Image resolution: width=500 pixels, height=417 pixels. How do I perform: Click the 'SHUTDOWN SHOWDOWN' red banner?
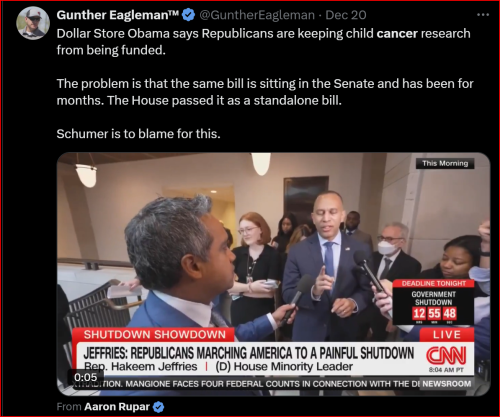pyautogui.click(x=154, y=335)
